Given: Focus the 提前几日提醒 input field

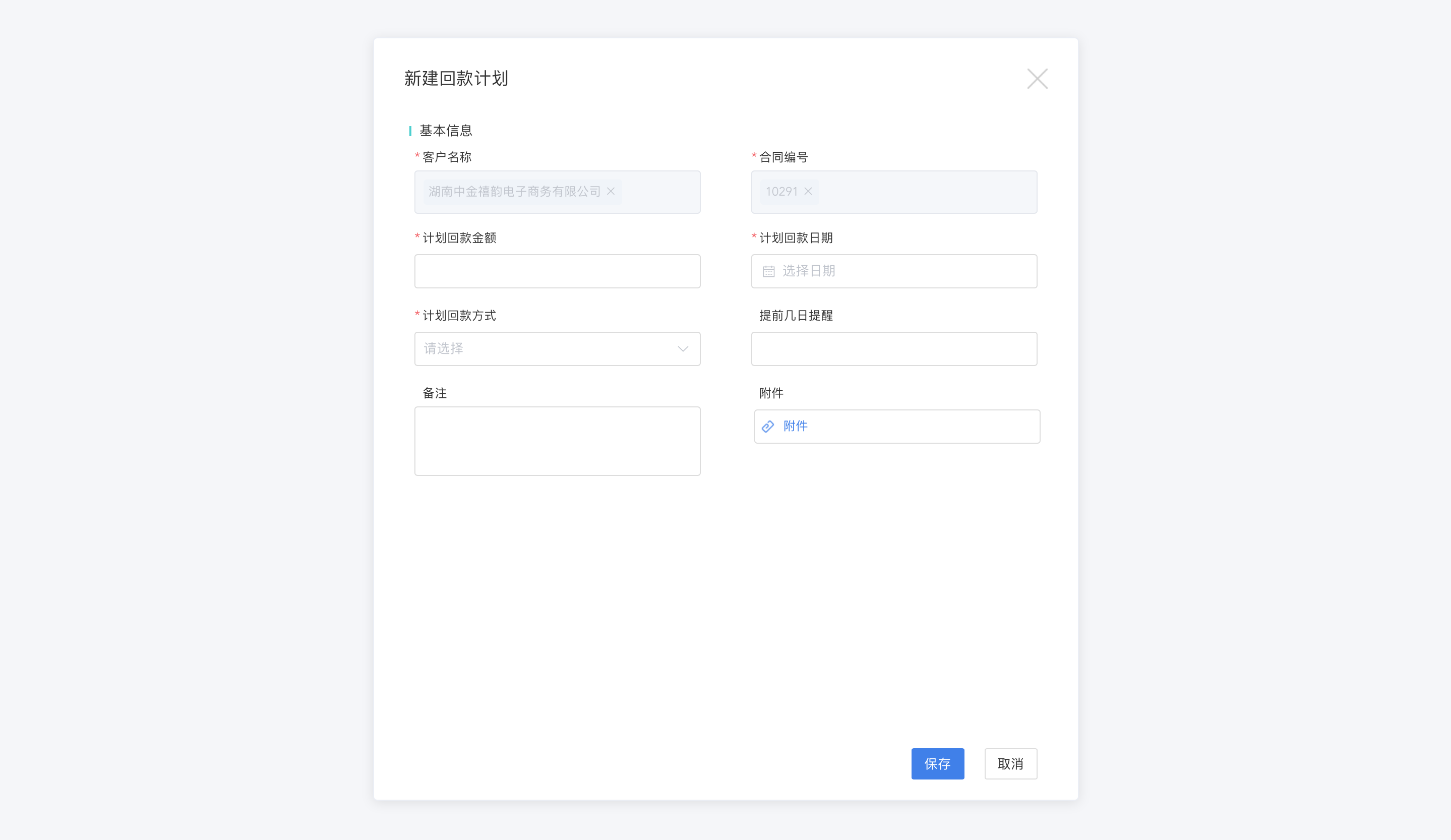Looking at the screenshot, I should click(x=893, y=349).
